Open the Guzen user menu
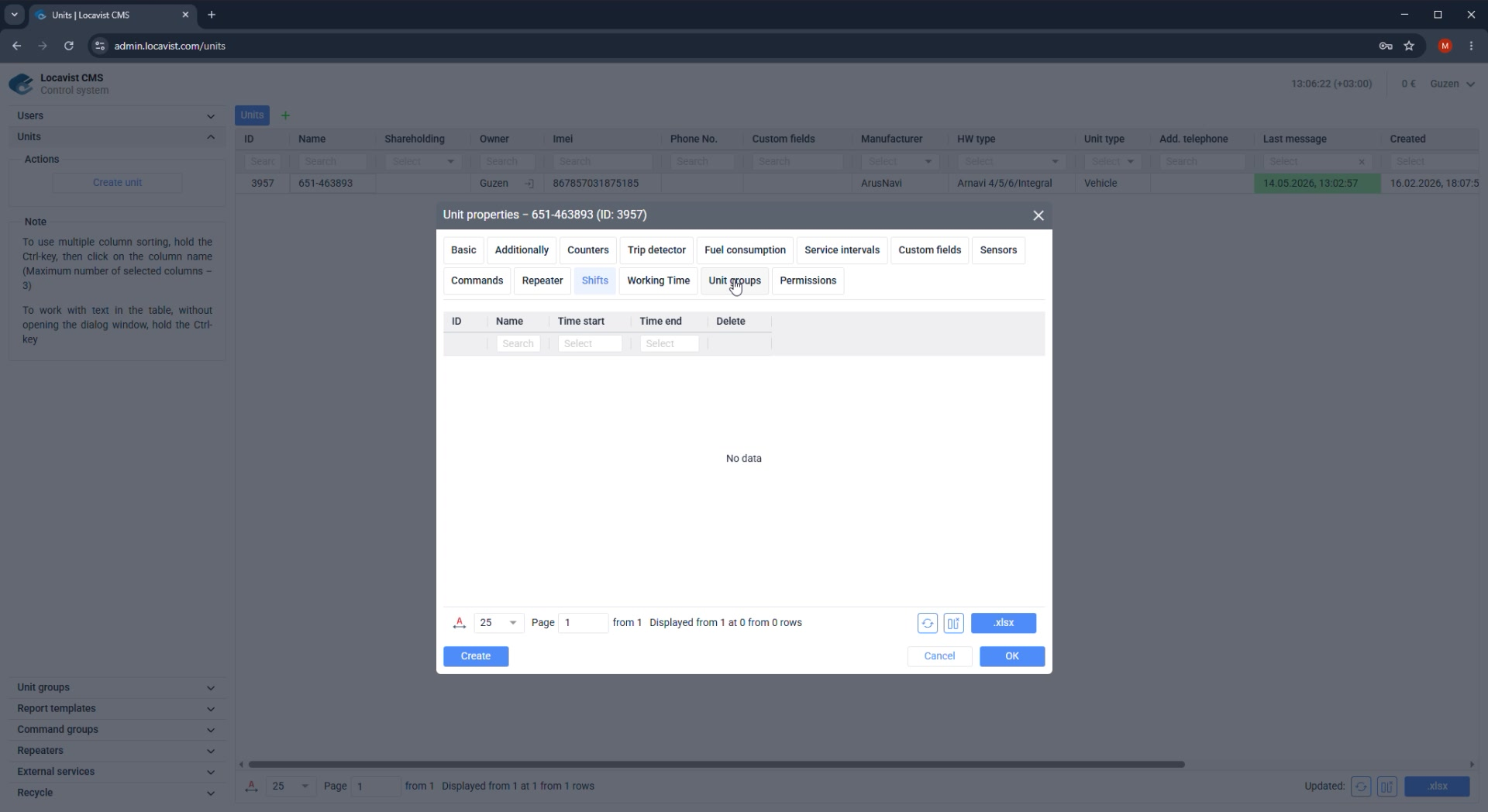Image resolution: width=1488 pixels, height=812 pixels. 1452,84
